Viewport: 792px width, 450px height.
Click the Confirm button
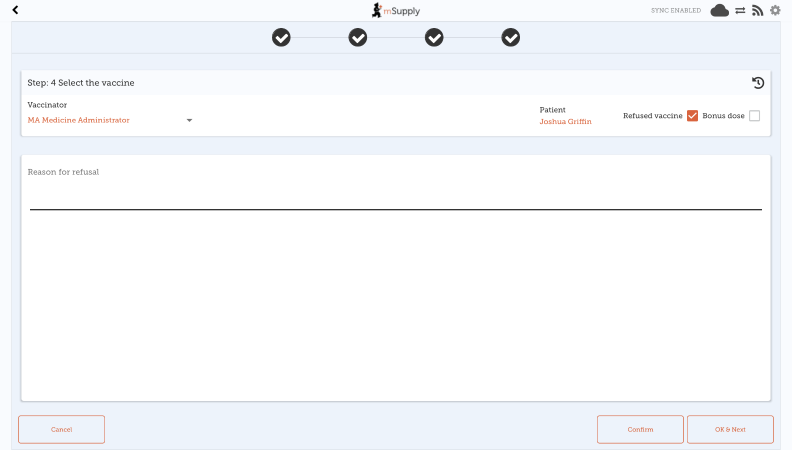coord(640,429)
